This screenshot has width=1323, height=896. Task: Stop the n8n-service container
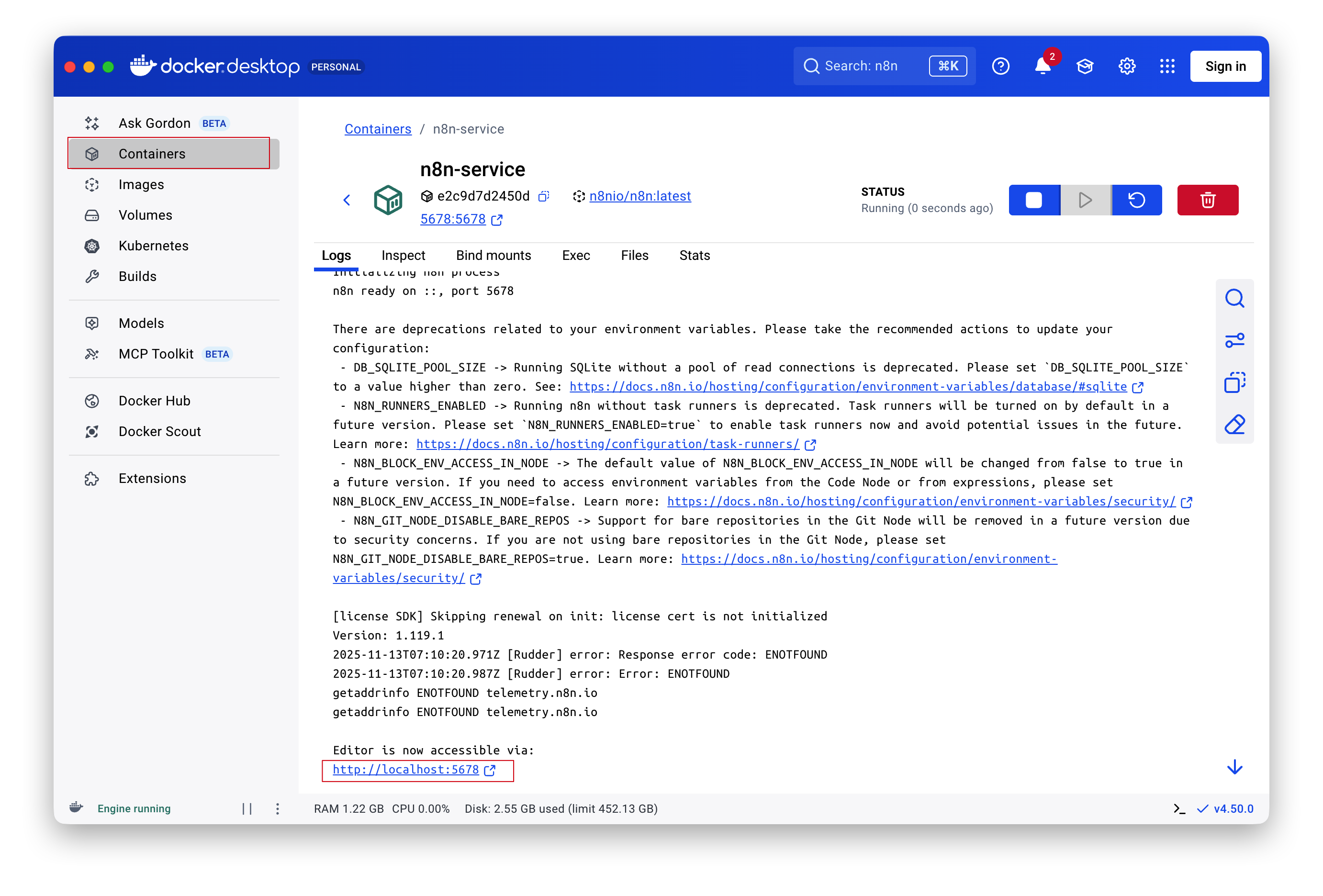tap(1034, 200)
